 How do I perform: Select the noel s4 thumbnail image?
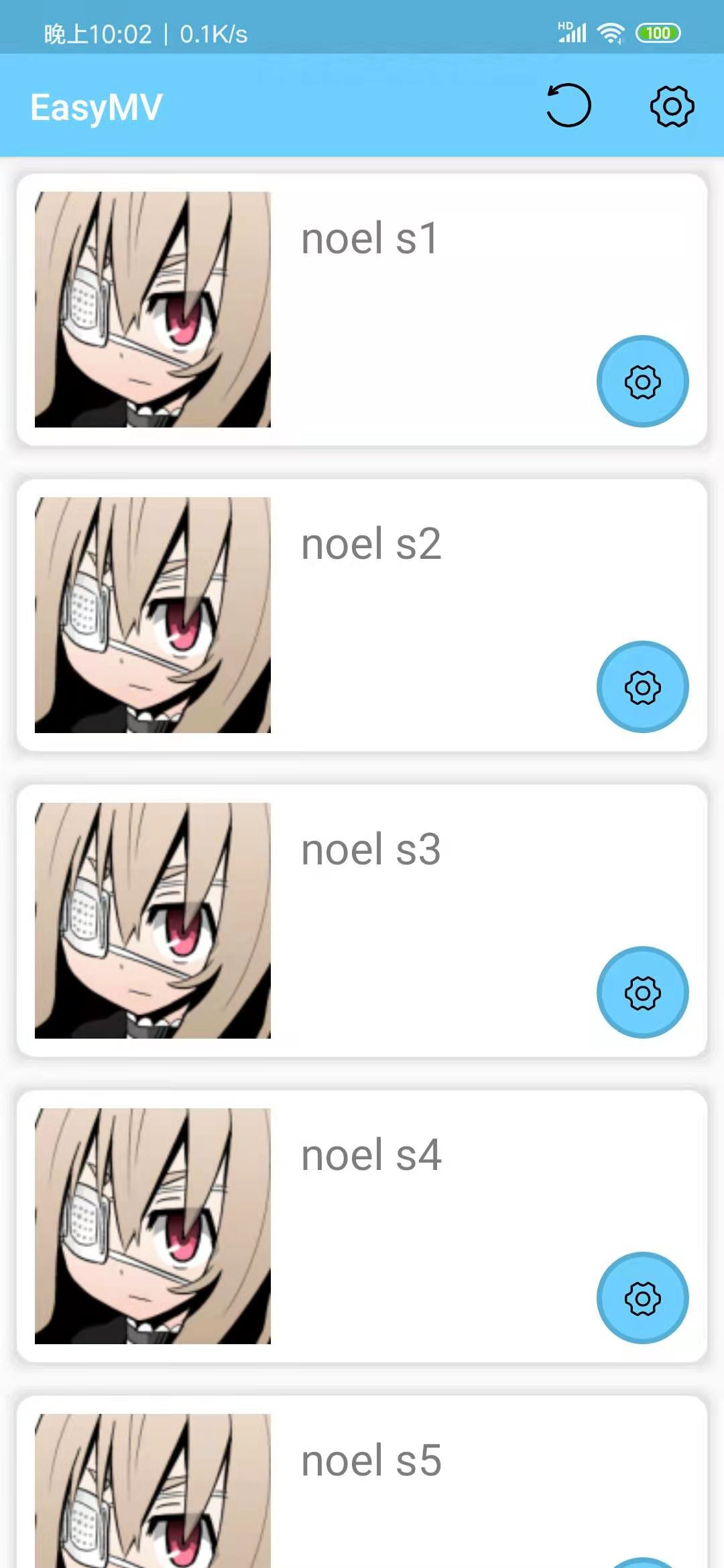(x=153, y=1226)
